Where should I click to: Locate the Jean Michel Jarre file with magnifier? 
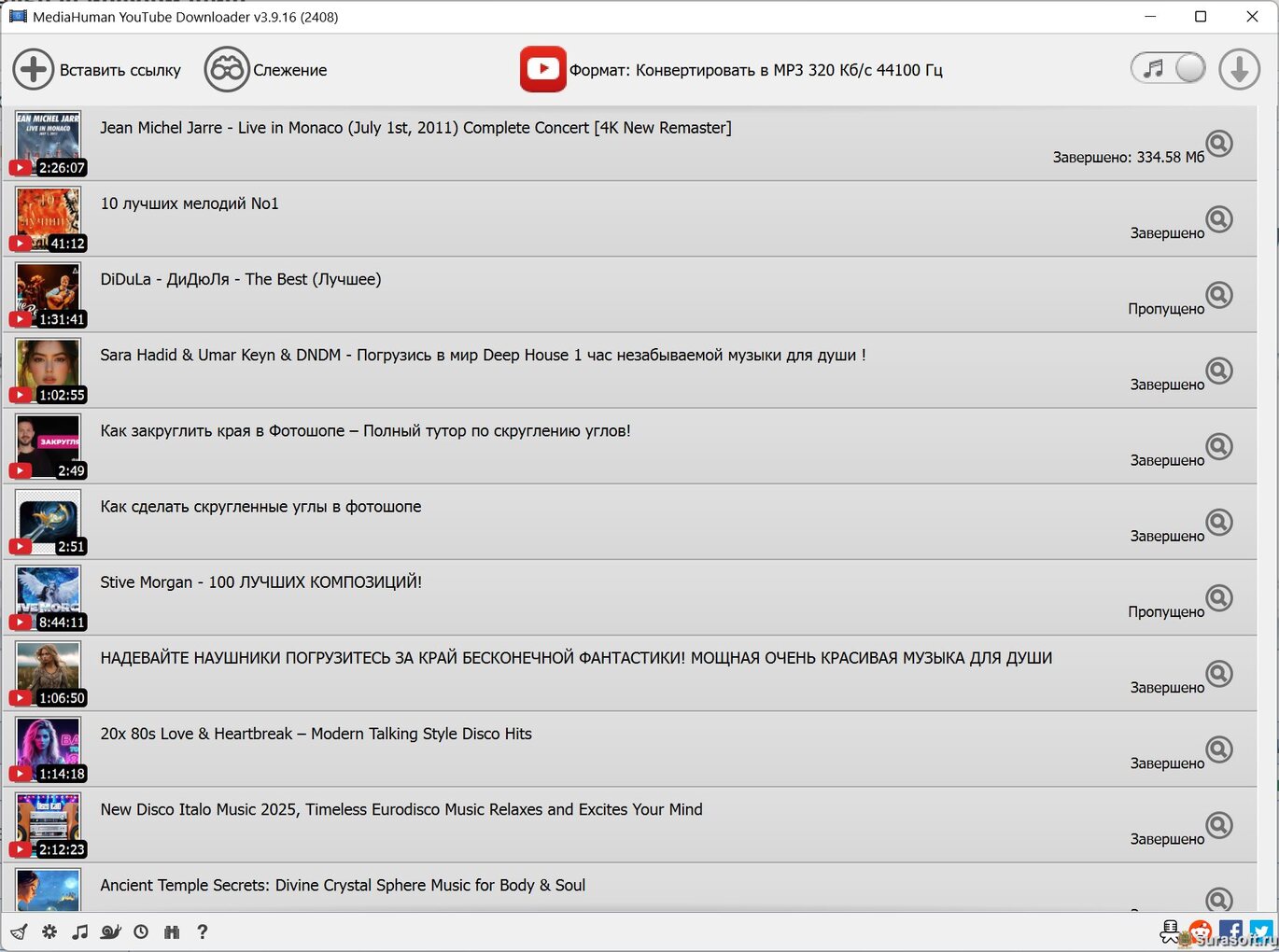point(1219,144)
